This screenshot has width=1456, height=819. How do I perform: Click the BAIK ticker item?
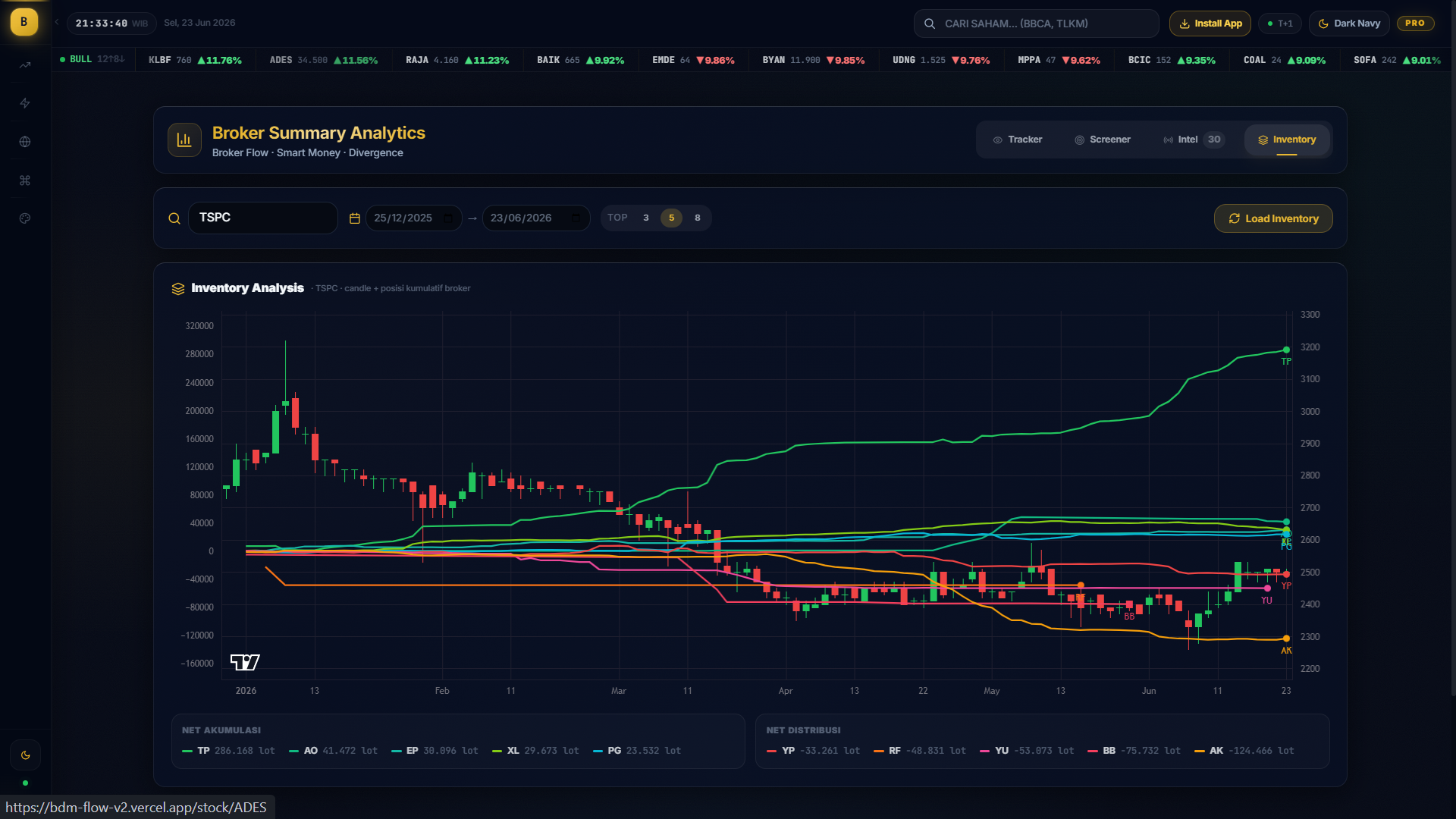[581, 60]
